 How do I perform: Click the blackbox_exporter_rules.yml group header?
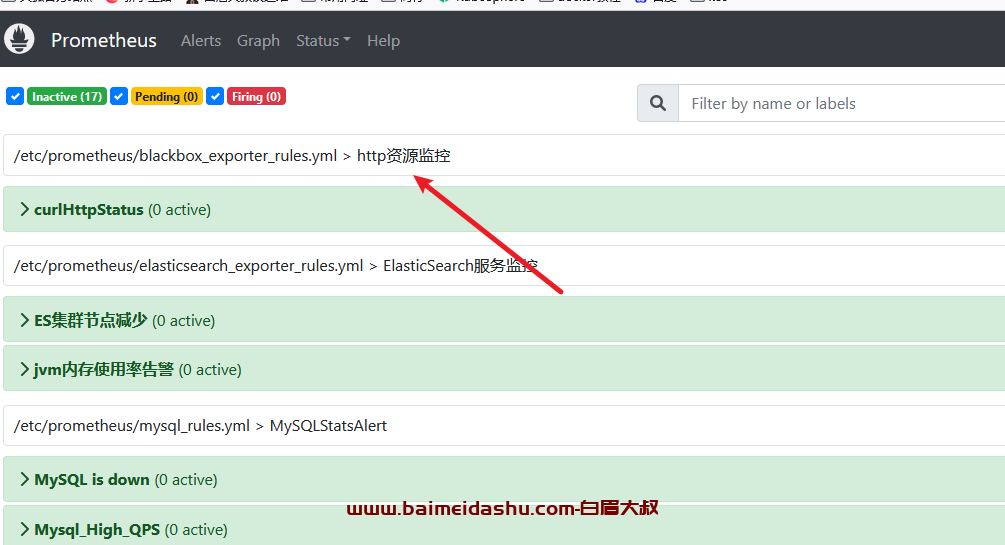click(x=504, y=155)
